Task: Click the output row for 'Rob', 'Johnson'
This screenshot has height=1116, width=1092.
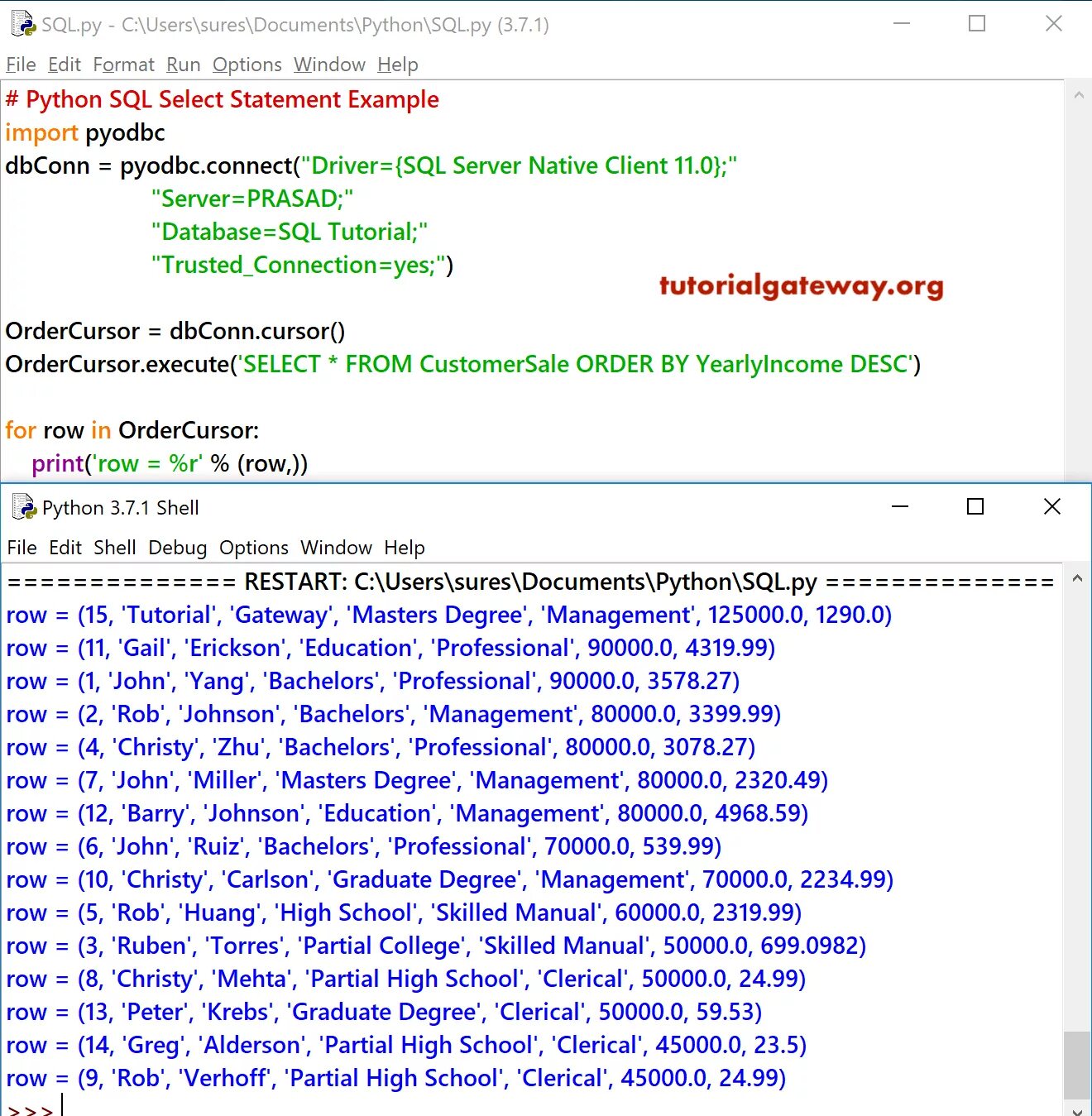Action: click(393, 714)
